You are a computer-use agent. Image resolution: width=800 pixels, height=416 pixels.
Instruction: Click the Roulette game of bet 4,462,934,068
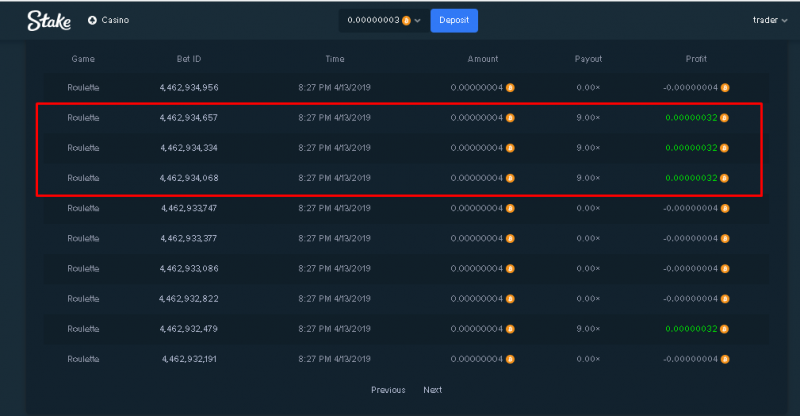[83, 178]
